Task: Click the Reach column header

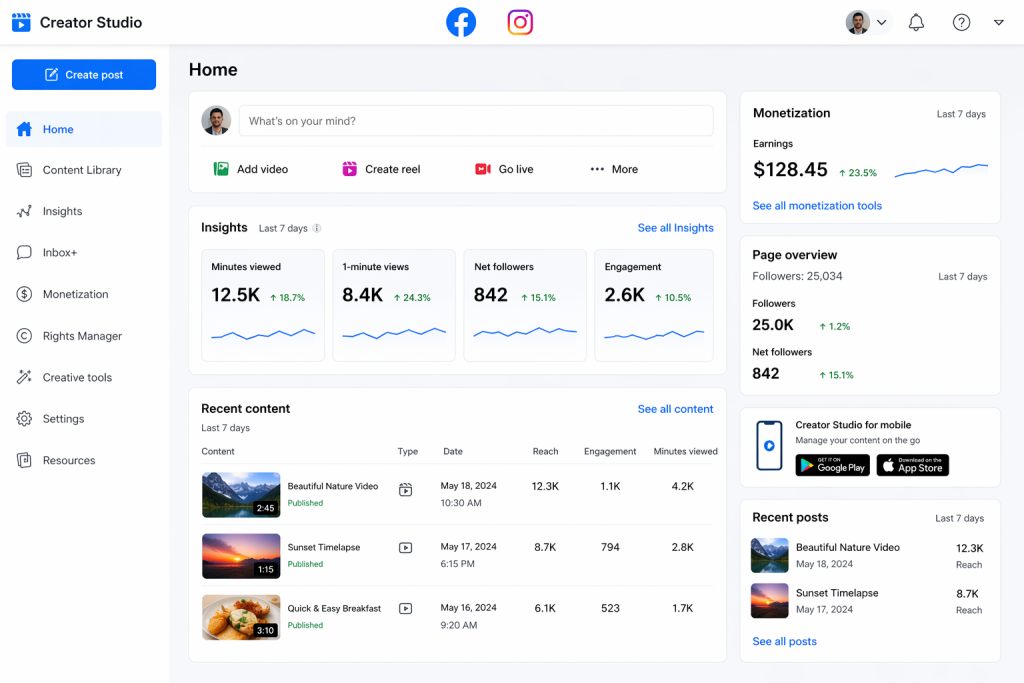Action: coord(545,451)
